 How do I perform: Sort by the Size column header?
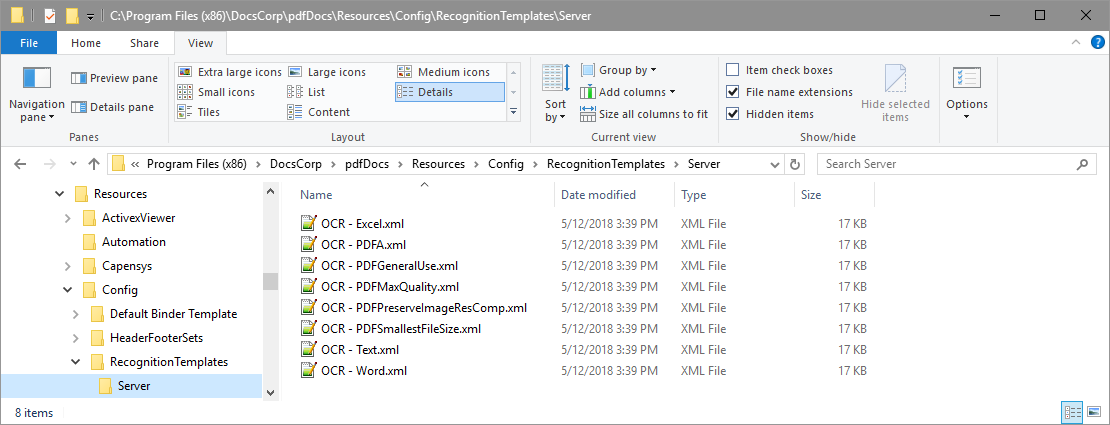tap(835, 195)
